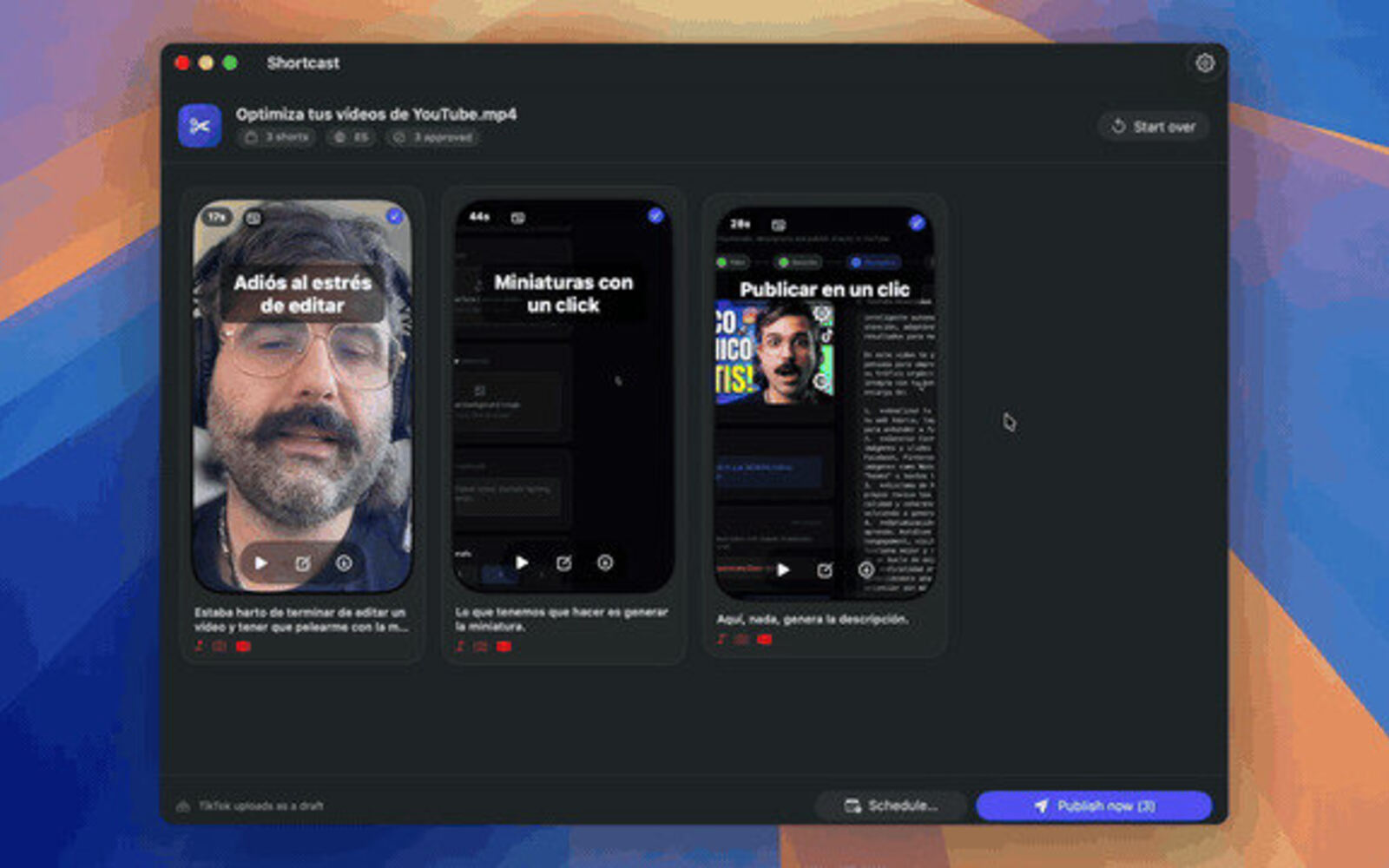
Task: Click captions icon beside 44s on second short
Action: [x=518, y=217]
